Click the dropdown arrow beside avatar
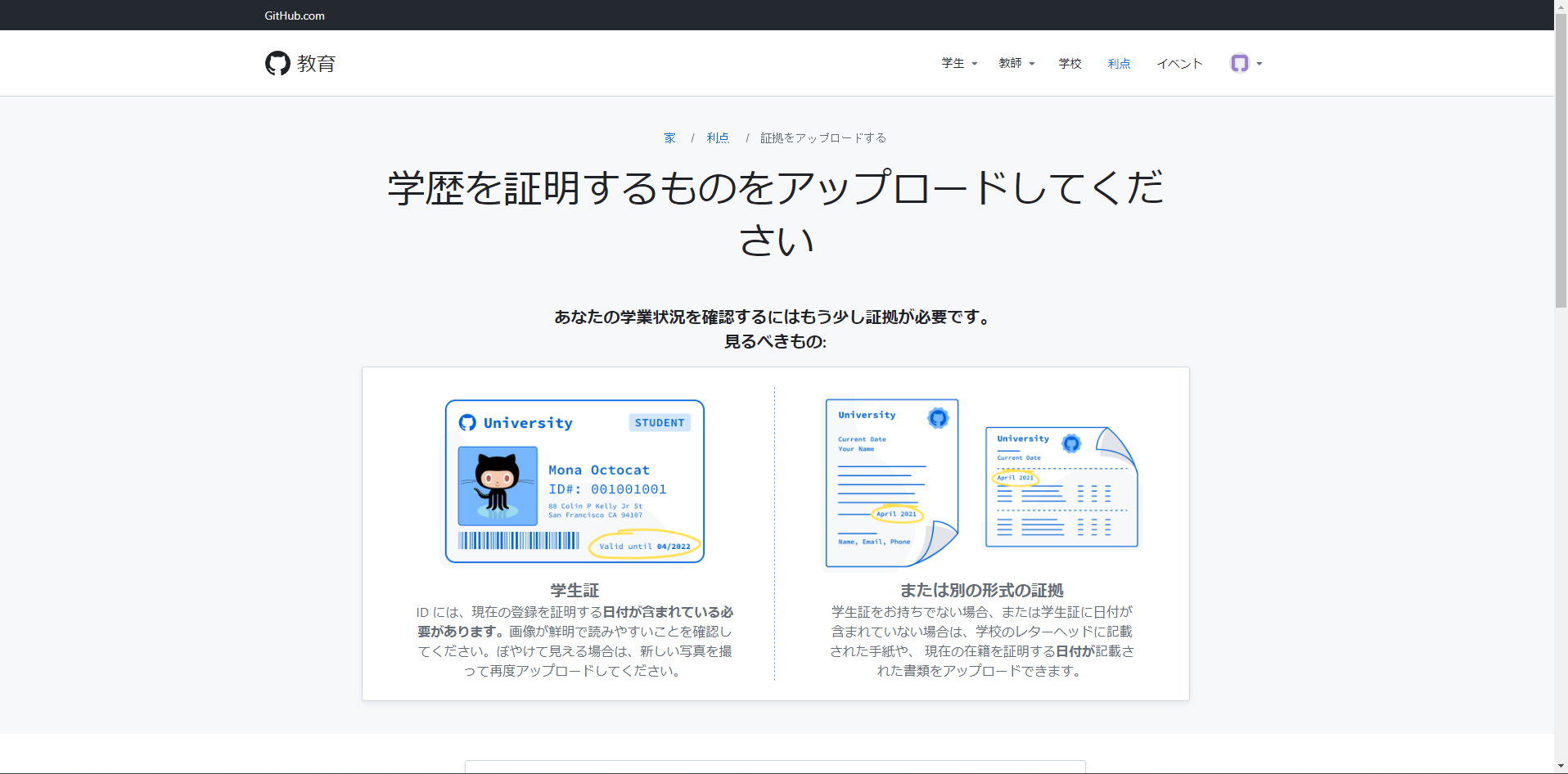The width and height of the screenshot is (1568, 774). [x=1259, y=64]
